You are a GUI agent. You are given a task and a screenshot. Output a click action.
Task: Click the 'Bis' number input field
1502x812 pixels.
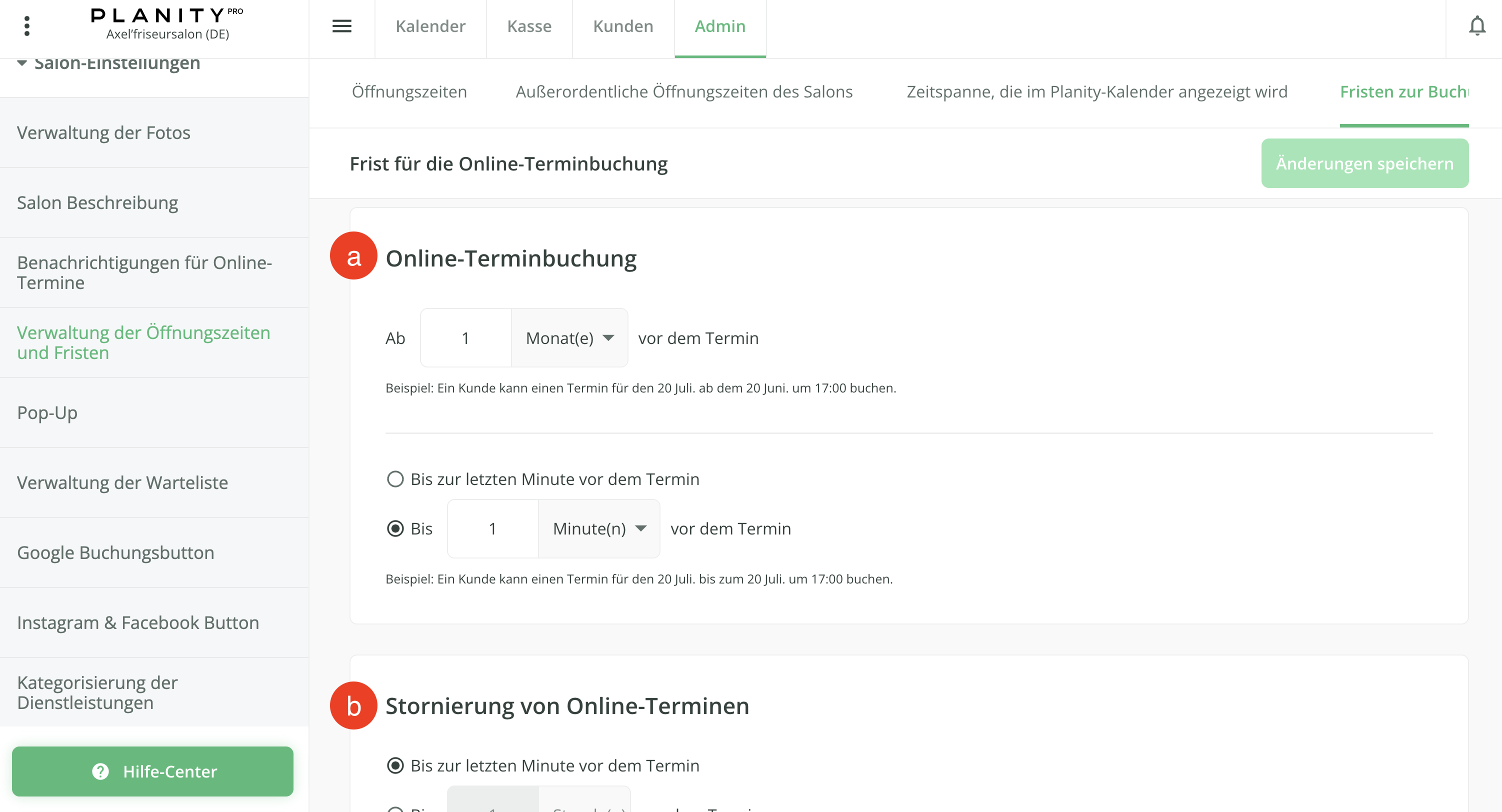[x=492, y=528]
